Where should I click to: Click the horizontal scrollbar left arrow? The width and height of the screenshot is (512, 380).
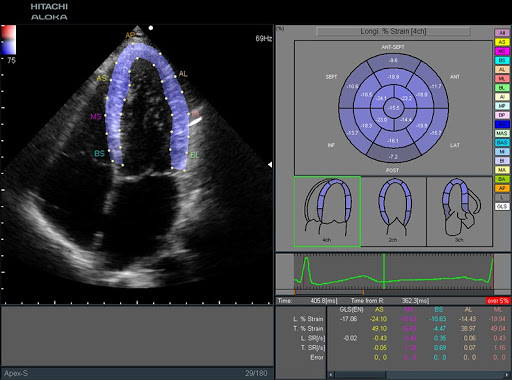point(331,375)
